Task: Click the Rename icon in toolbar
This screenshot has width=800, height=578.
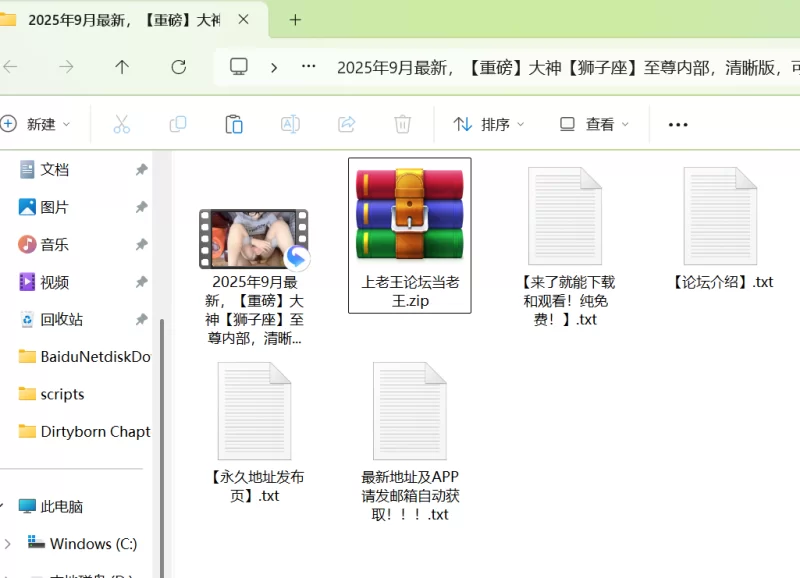Action: coord(290,124)
